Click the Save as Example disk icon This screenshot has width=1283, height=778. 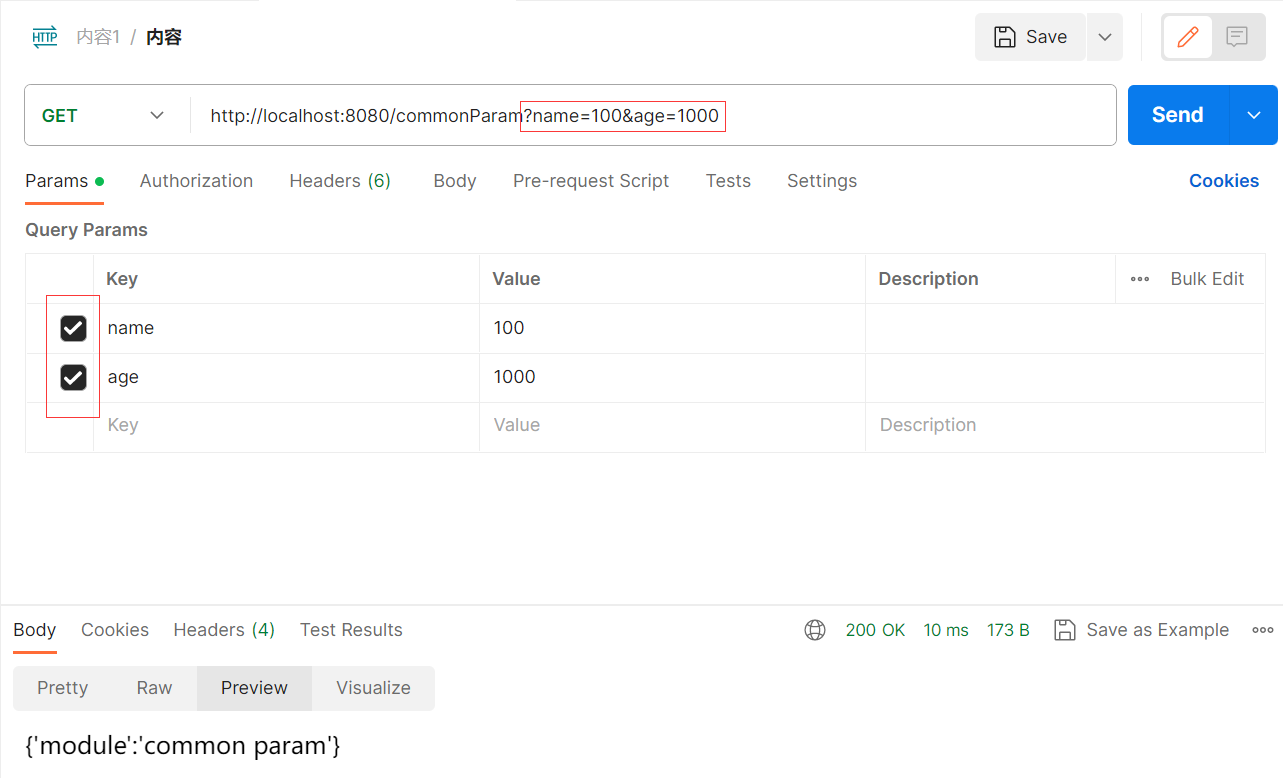click(1065, 630)
